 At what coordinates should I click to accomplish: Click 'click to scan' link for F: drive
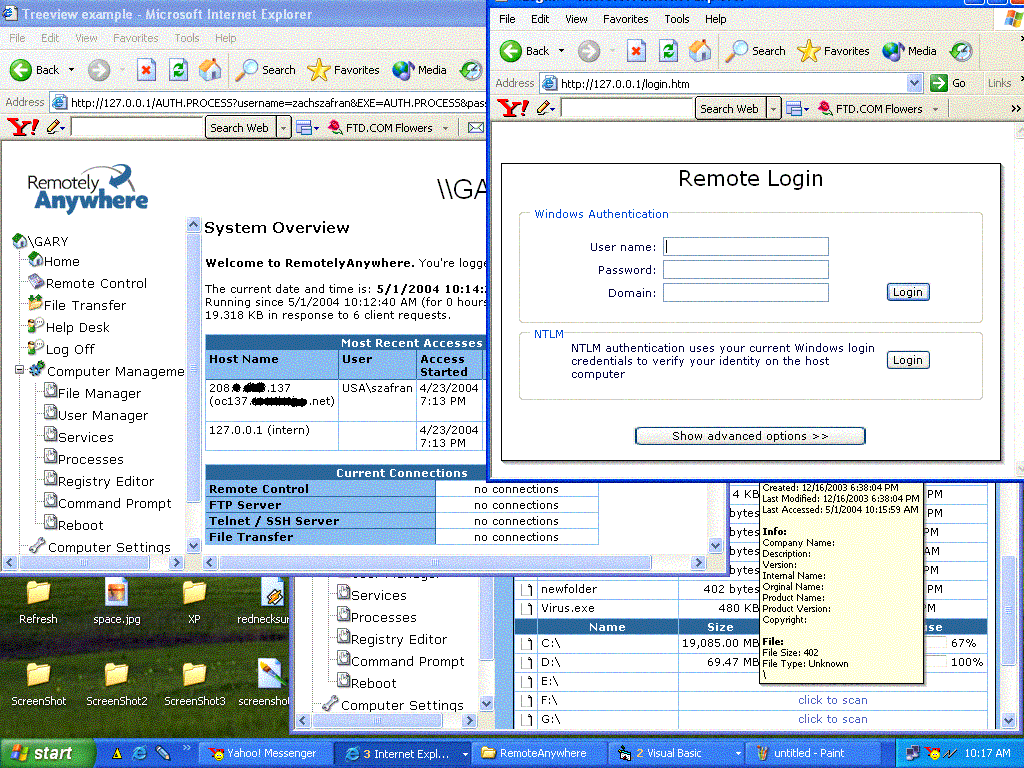pyautogui.click(x=832, y=700)
